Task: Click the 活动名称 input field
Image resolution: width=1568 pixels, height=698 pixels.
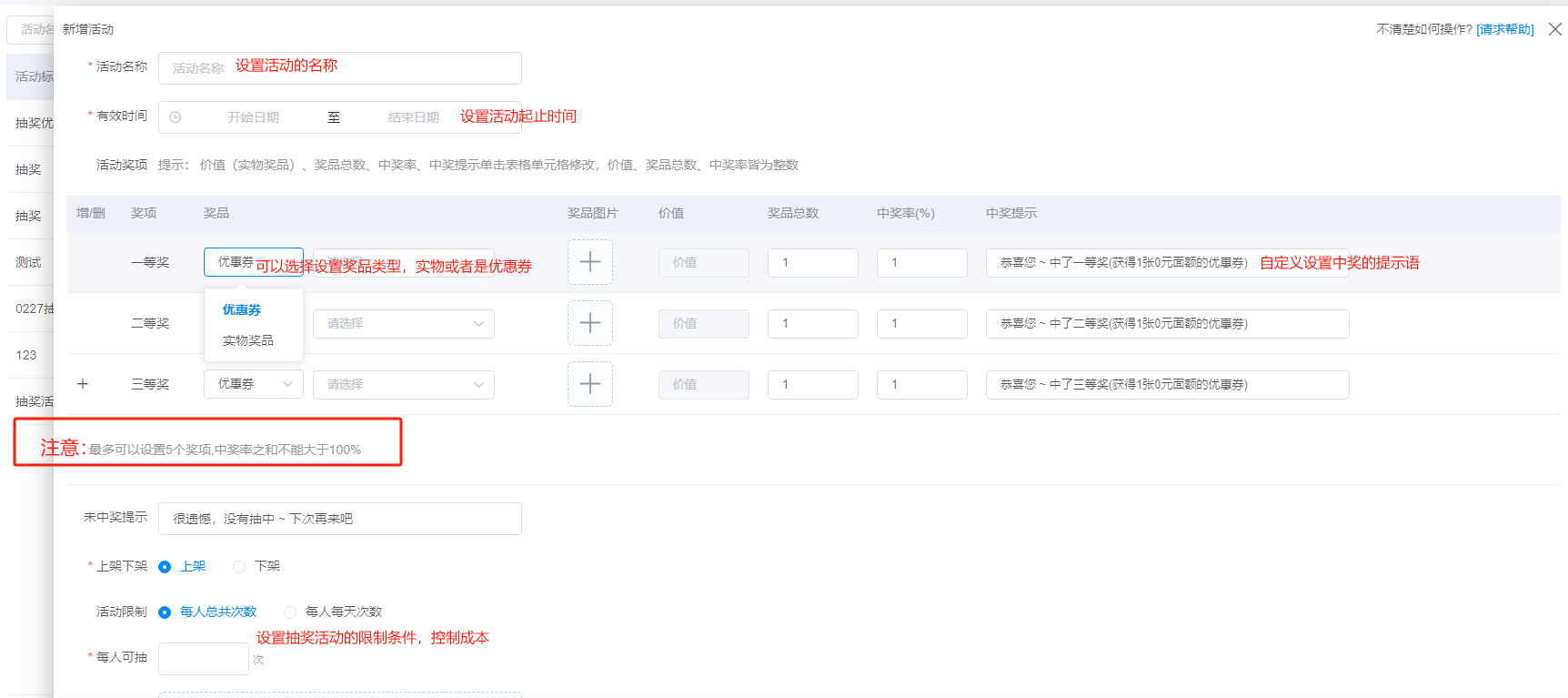Action: click(339, 68)
